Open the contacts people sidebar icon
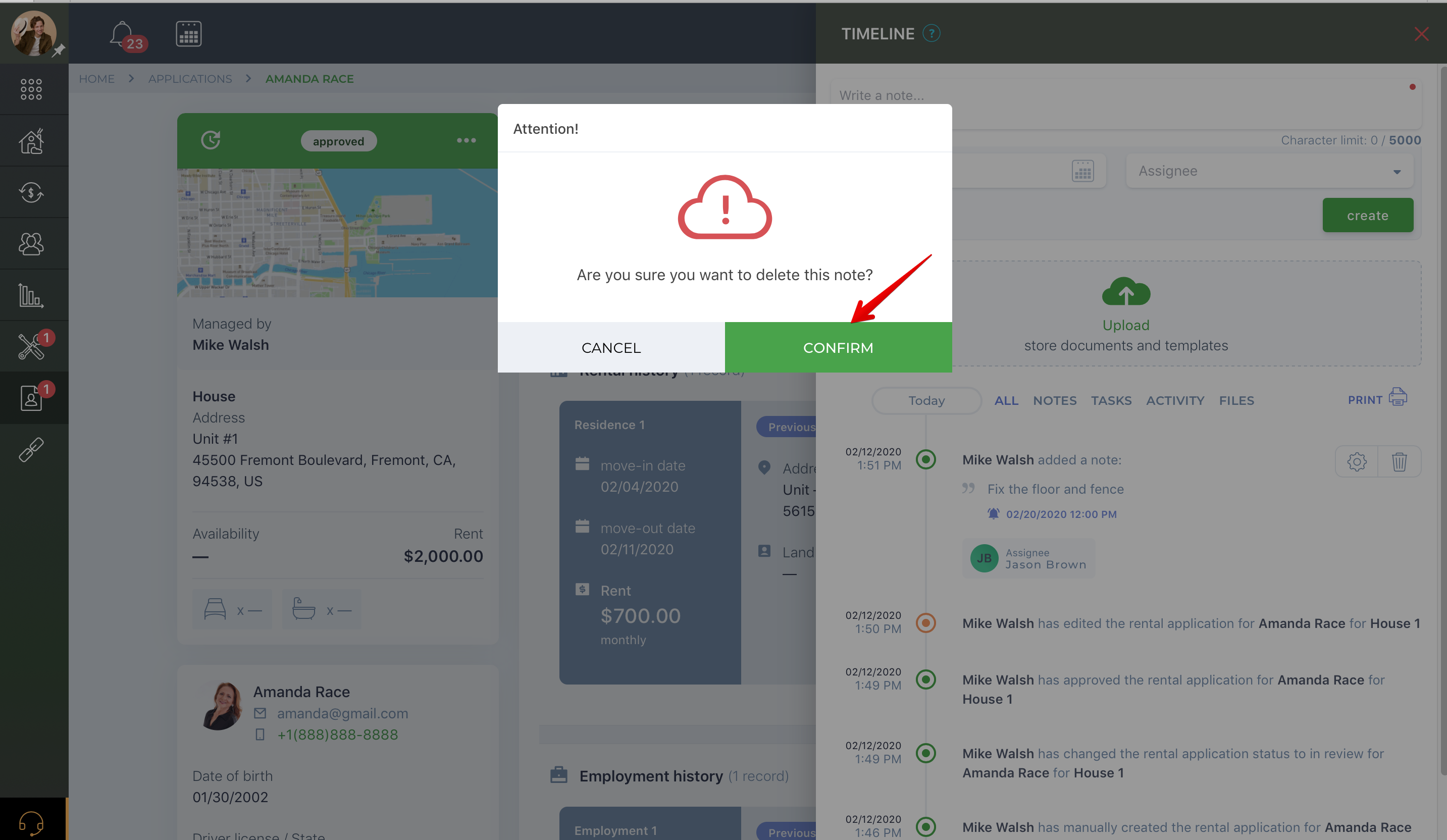This screenshot has height=840, width=1447. pyautogui.click(x=31, y=243)
